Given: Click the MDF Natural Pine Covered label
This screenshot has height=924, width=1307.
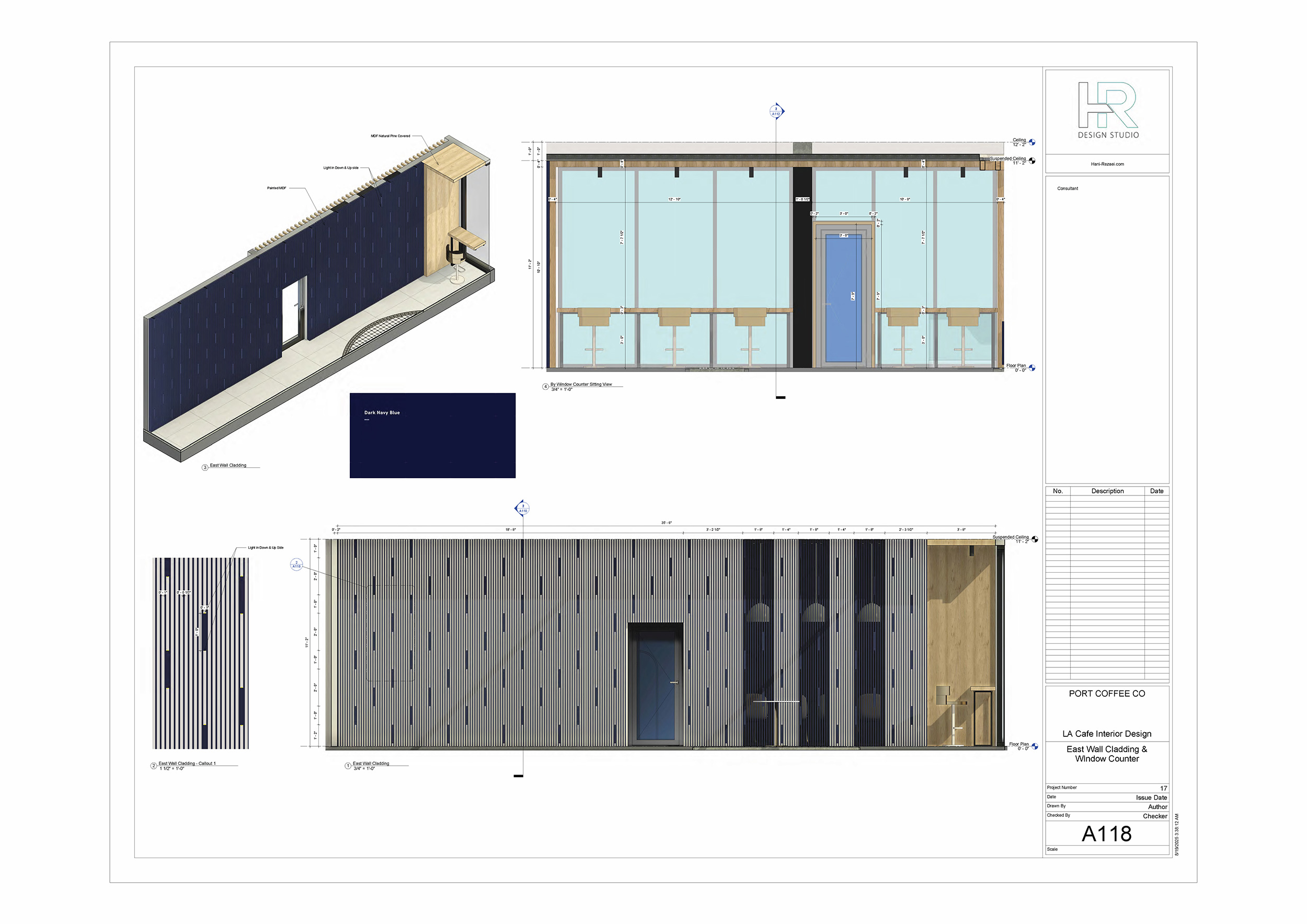Looking at the screenshot, I should point(390,136).
